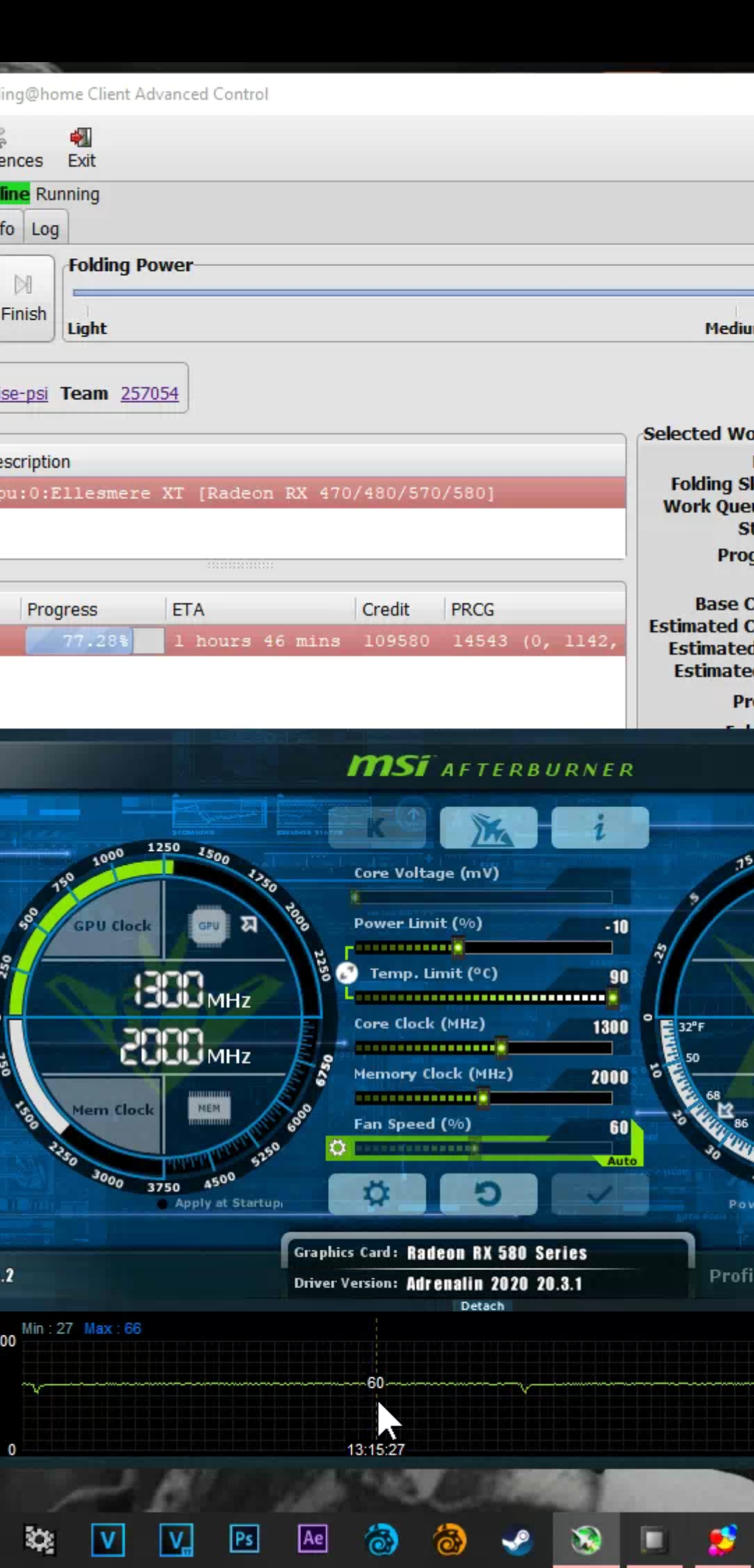Click the 77.28% progress bar cell
Viewport: 754px width, 1568px height.
pos(94,640)
